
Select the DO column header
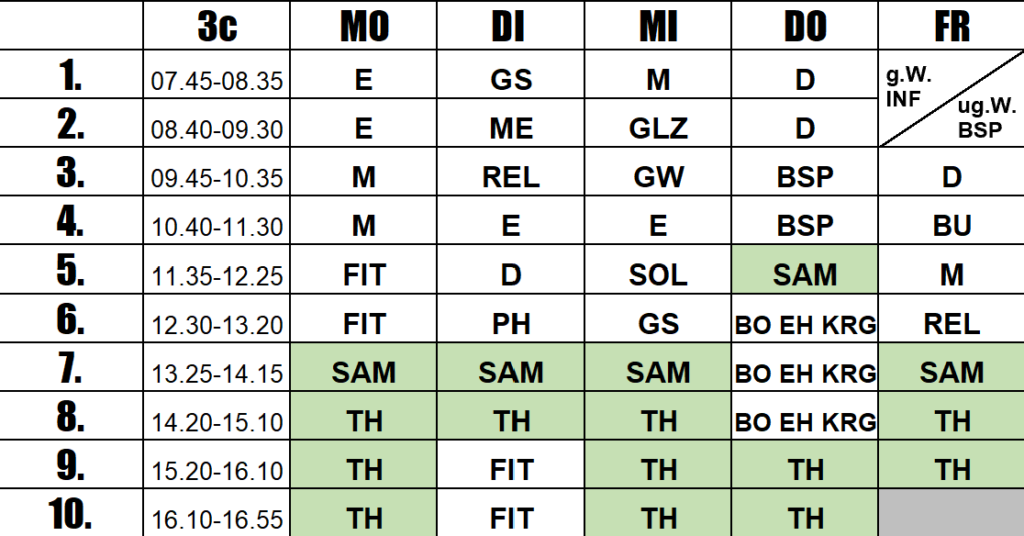click(805, 25)
